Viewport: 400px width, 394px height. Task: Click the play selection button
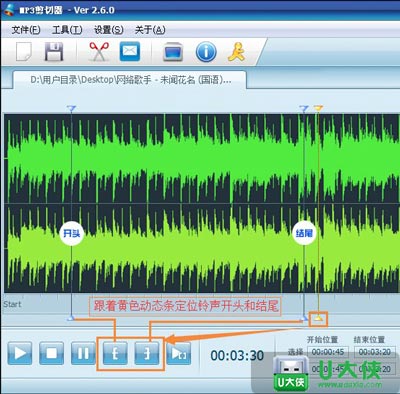point(179,353)
